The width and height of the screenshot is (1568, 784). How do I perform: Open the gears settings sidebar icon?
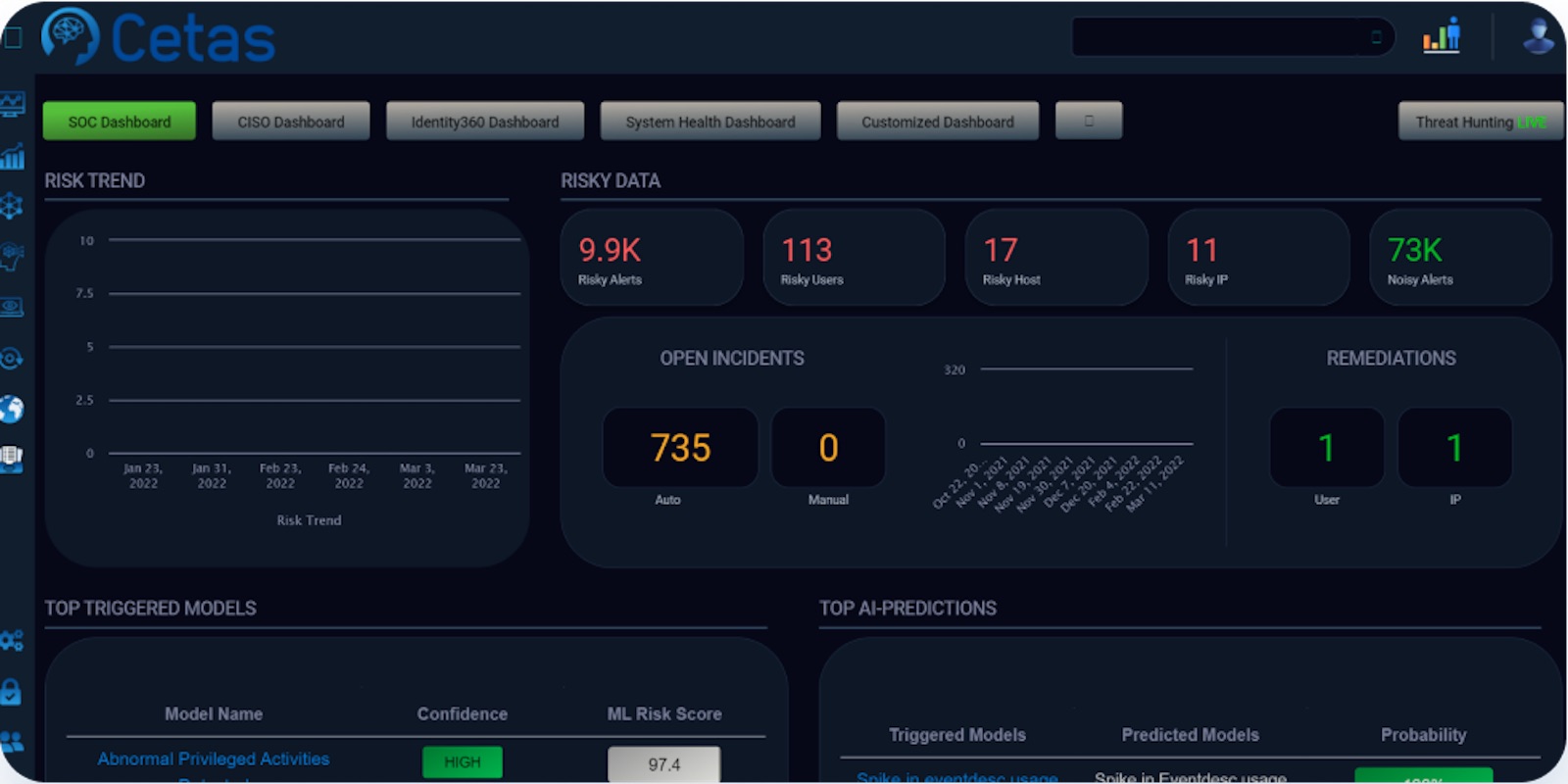click(12, 641)
